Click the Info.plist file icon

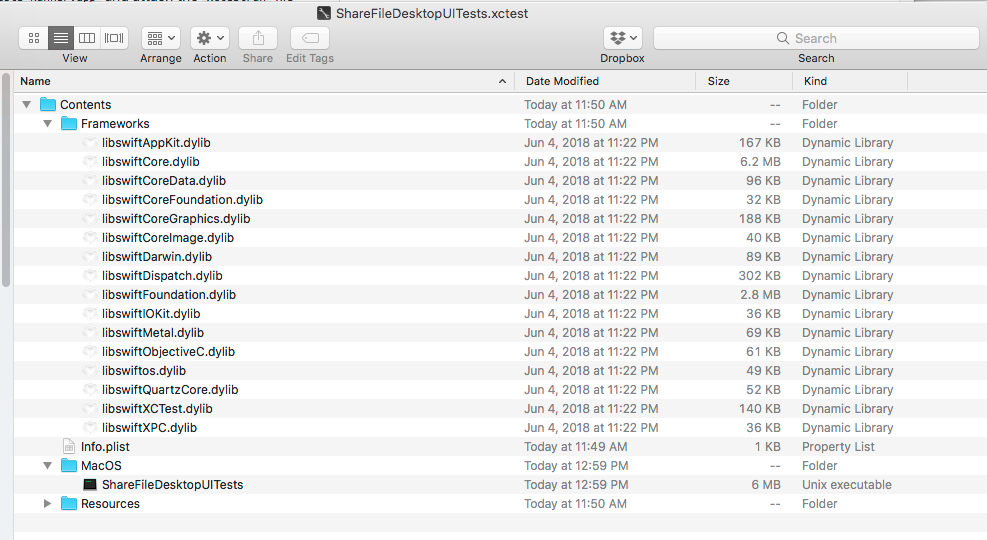click(x=69, y=446)
